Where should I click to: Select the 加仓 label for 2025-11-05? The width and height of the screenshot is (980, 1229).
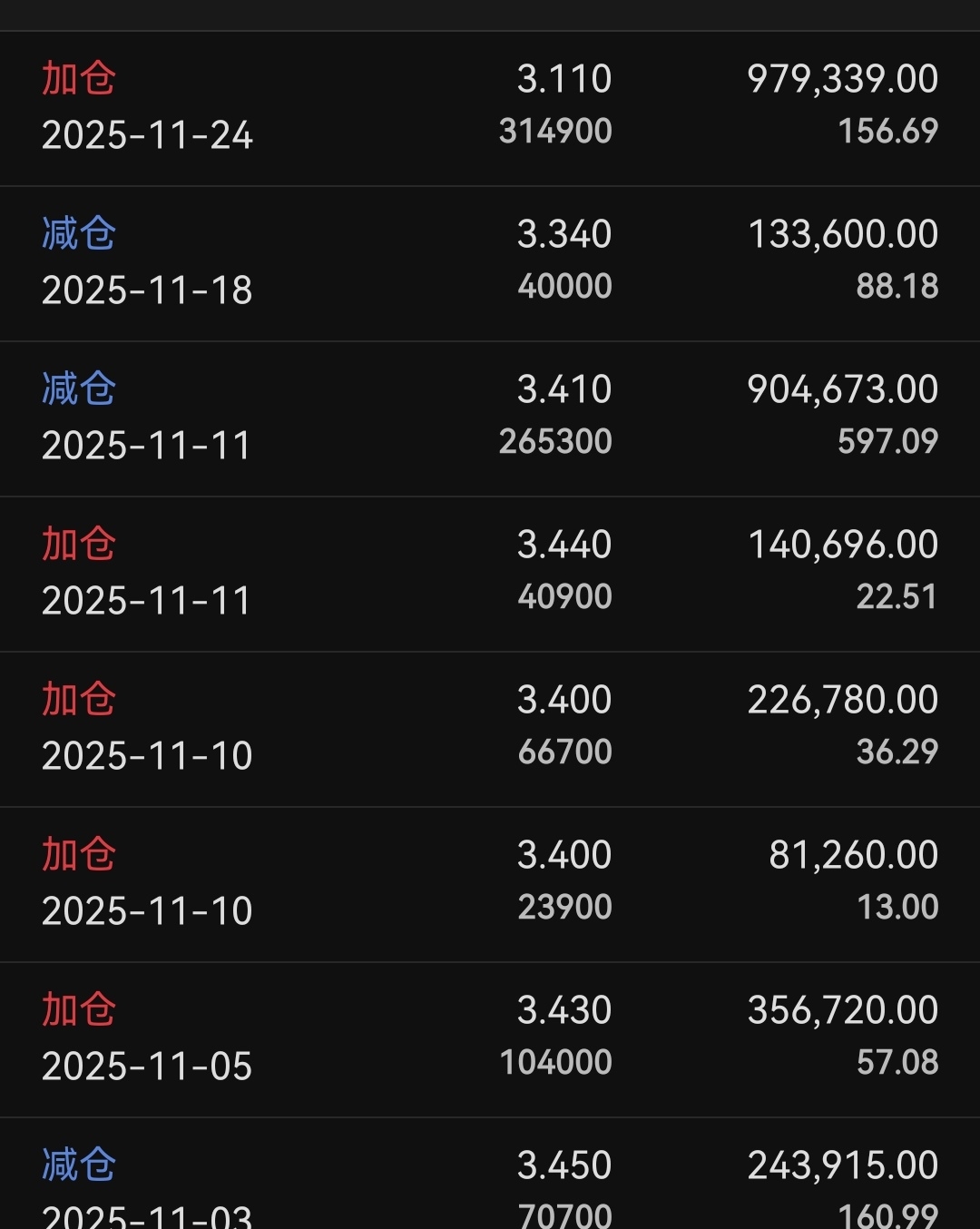[x=79, y=1009]
